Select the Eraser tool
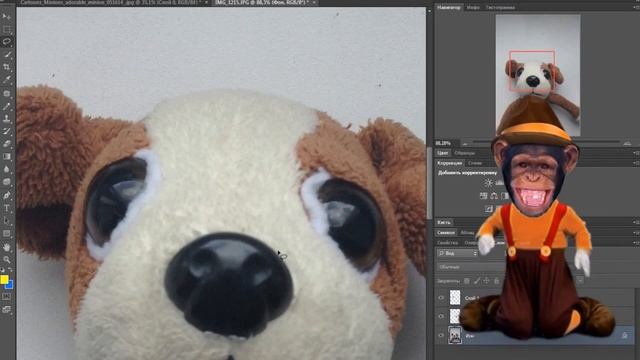Screen dimensions: 640x360 (x=7, y=144)
